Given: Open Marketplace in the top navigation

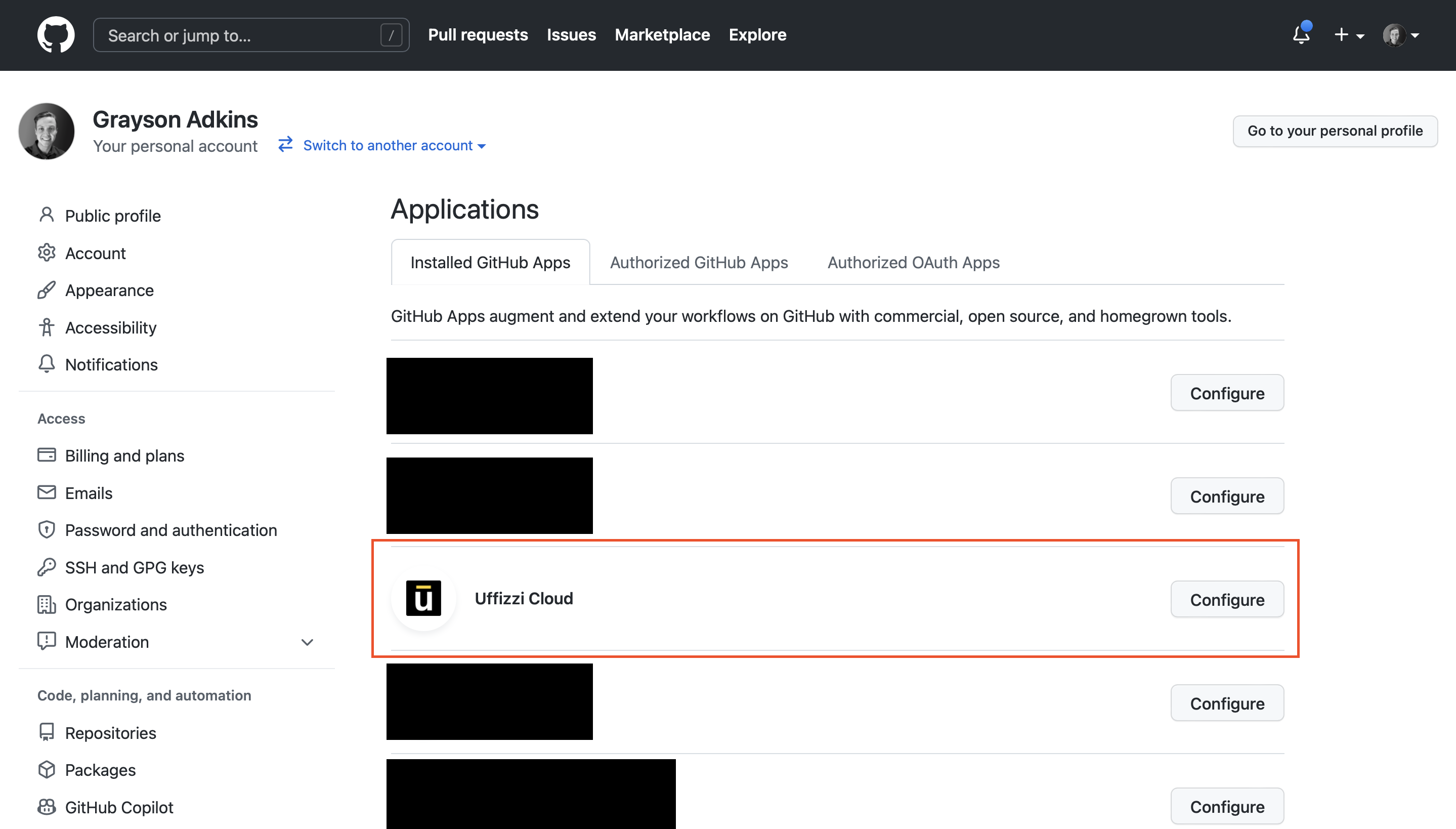Looking at the screenshot, I should click(x=662, y=35).
